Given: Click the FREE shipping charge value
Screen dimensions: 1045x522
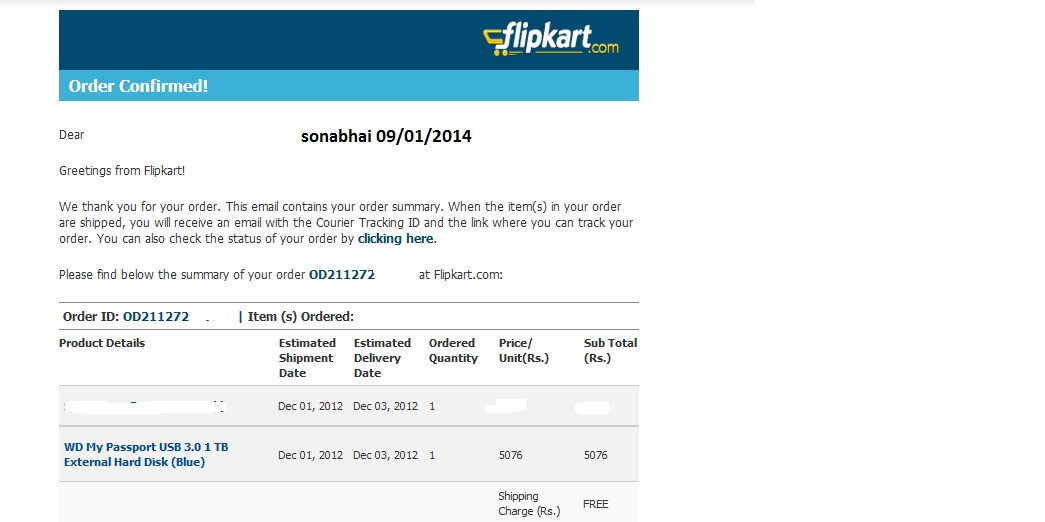Looking at the screenshot, I should (596, 504).
